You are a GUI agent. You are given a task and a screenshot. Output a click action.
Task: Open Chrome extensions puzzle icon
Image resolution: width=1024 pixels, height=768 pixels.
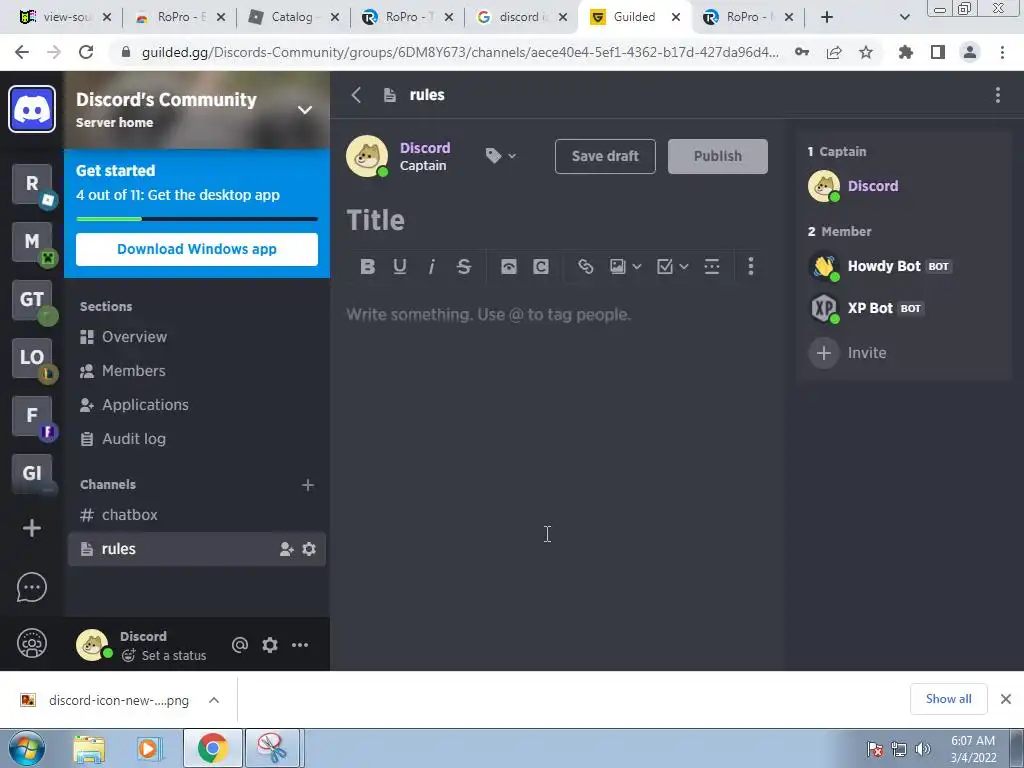tap(905, 52)
